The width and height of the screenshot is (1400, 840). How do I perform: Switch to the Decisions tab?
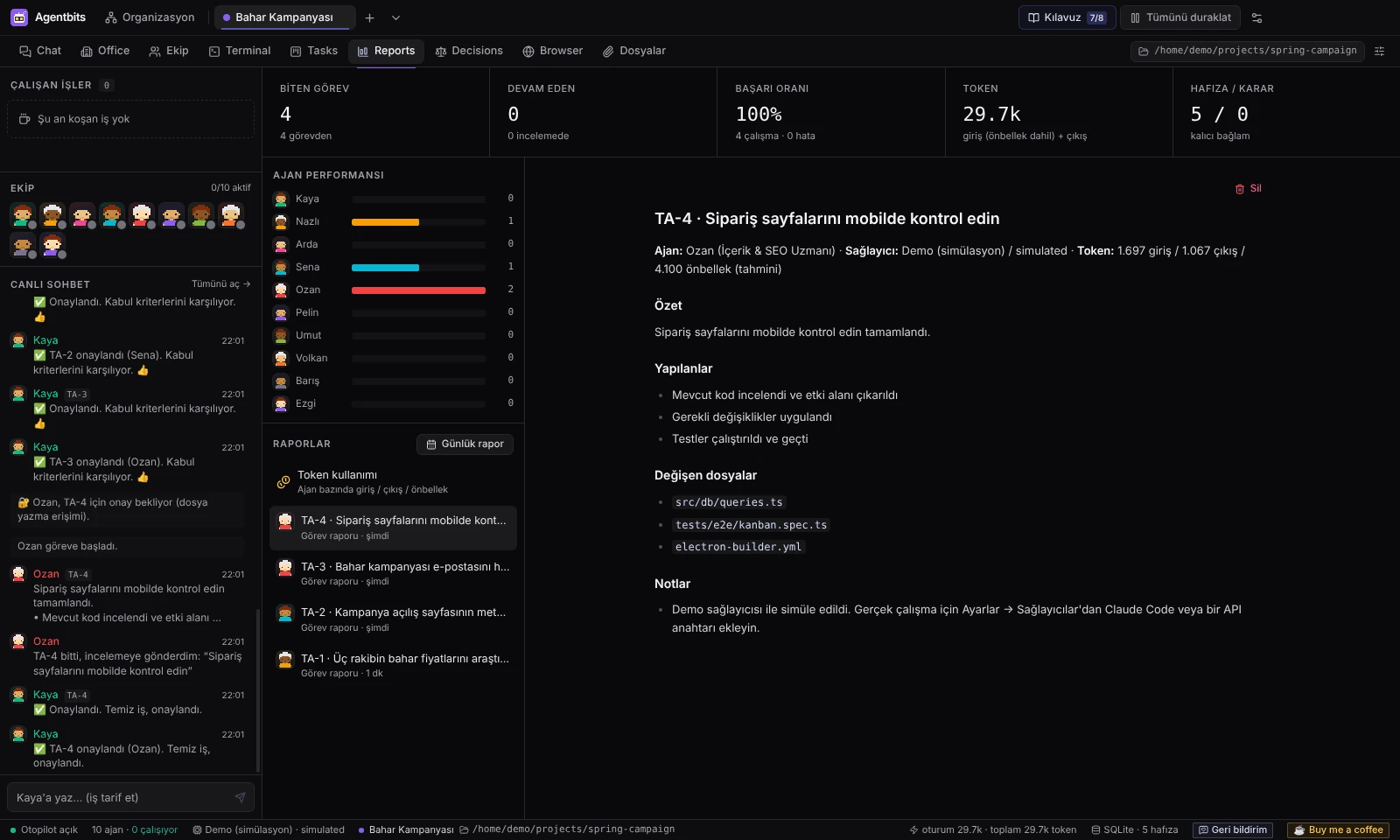[469, 51]
